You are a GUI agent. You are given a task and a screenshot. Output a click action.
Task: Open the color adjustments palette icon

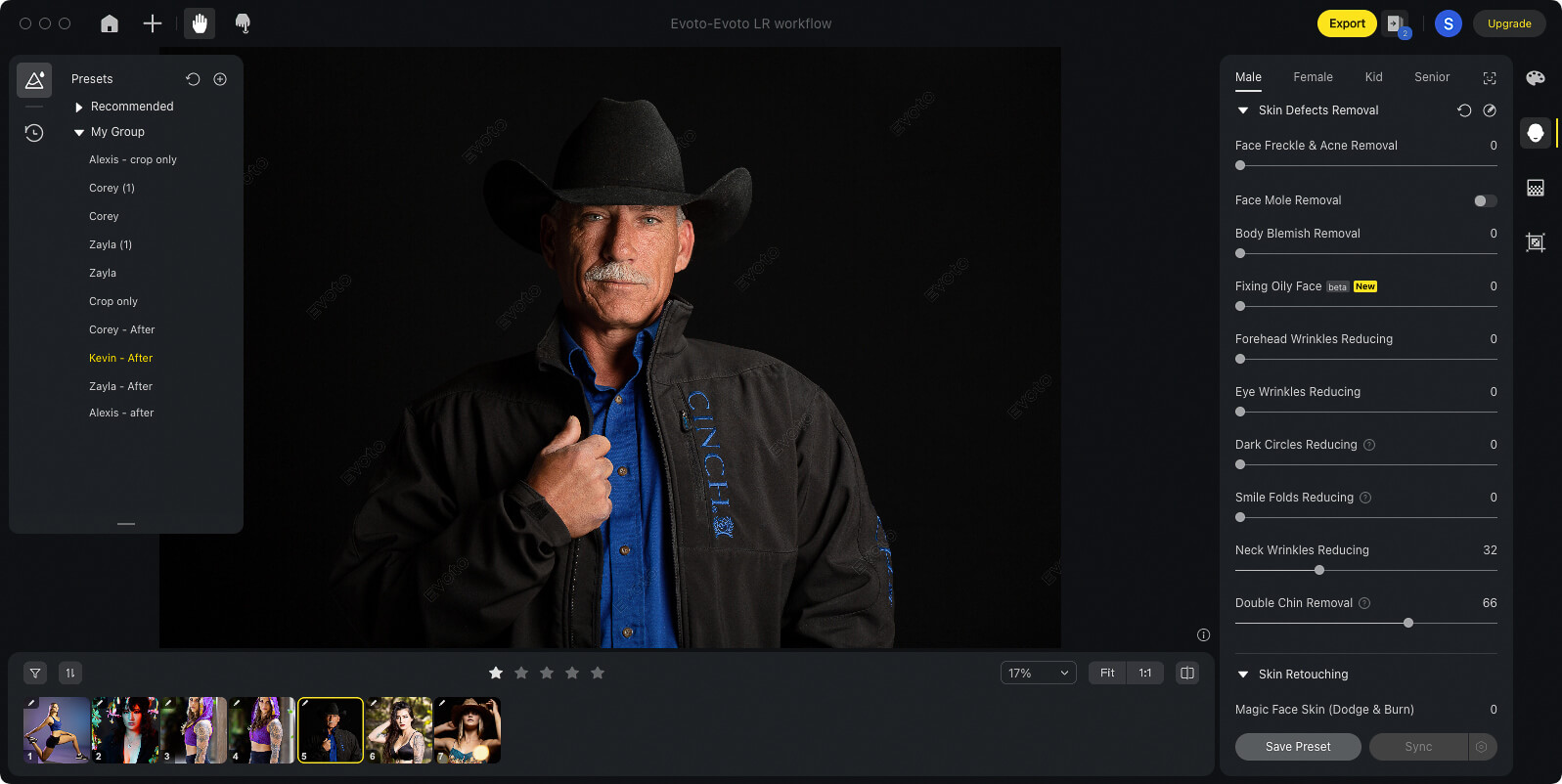point(1536,78)
